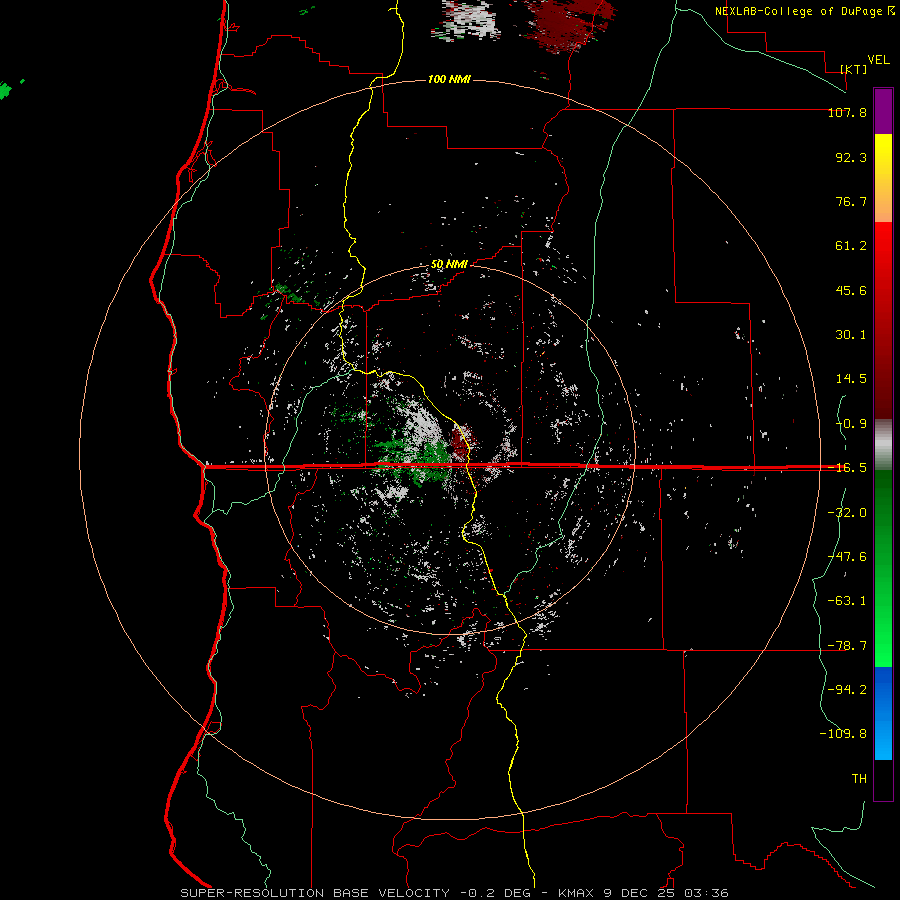Click the [KT] units label
The image size is (900, 900).
click(x=854, y=69)
